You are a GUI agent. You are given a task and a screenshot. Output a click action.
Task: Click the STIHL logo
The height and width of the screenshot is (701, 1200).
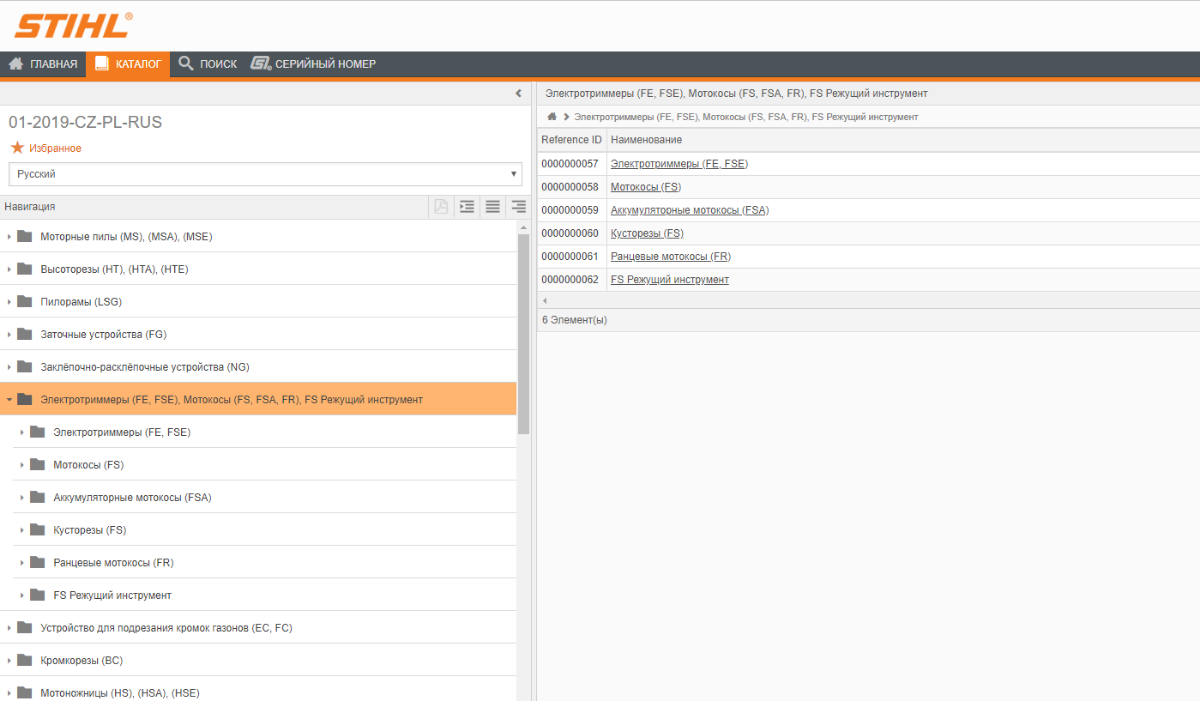pos(72,25)
